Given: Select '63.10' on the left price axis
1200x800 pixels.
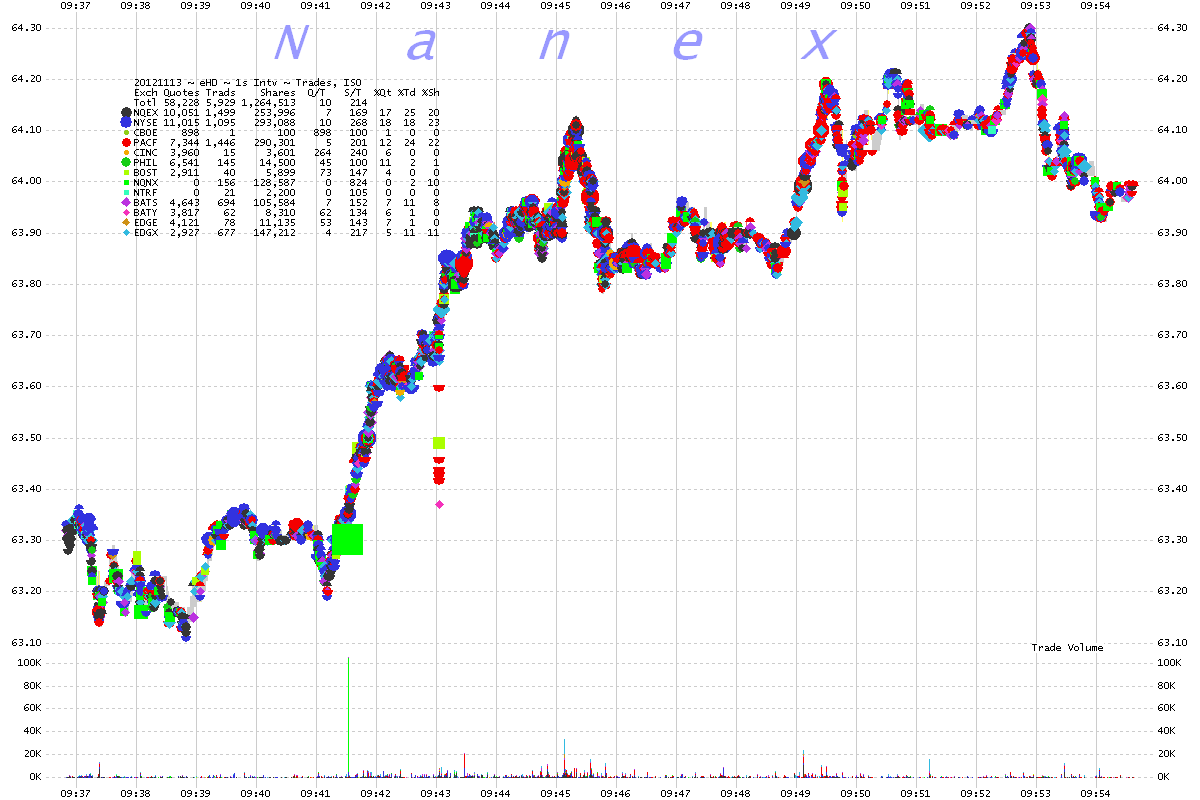Looking at the screenshot, I should click(x=25, y=642).
